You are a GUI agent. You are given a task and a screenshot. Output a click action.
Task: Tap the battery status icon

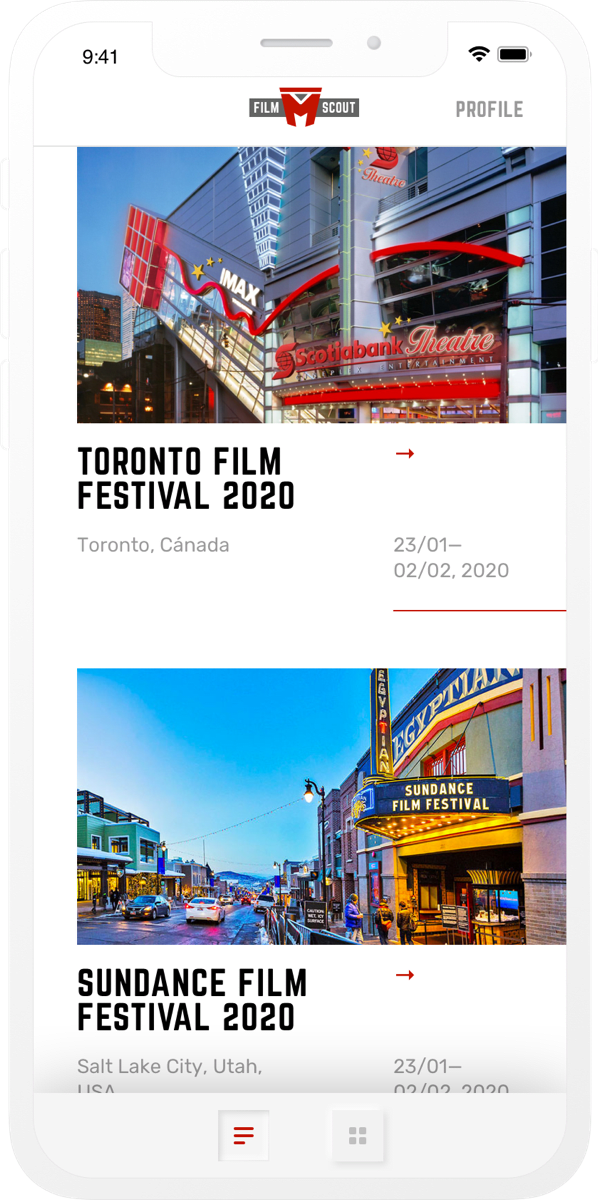click(x=514, y=55)
